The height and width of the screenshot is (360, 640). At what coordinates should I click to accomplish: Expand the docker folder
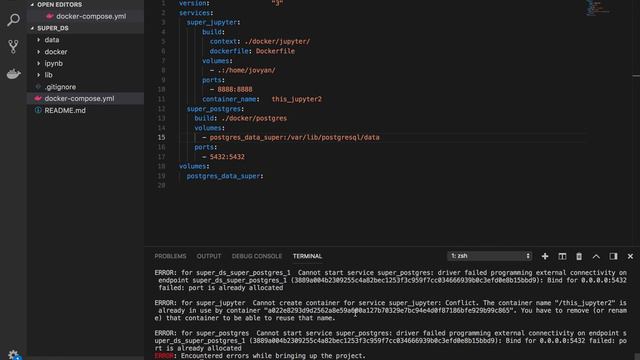pos(56,52)
